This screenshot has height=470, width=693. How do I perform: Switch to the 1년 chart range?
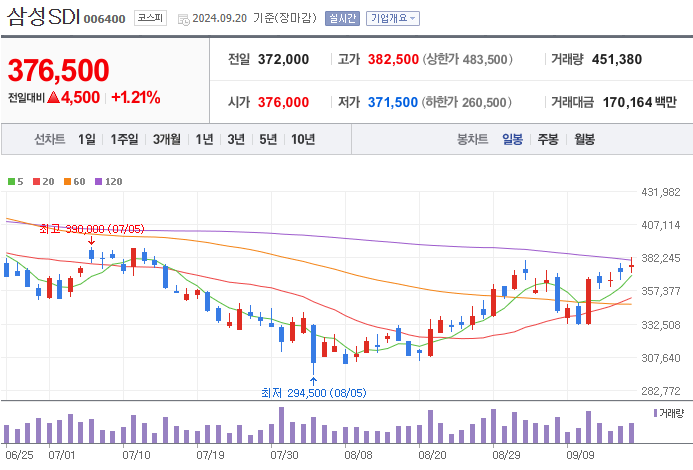[204, 140]
